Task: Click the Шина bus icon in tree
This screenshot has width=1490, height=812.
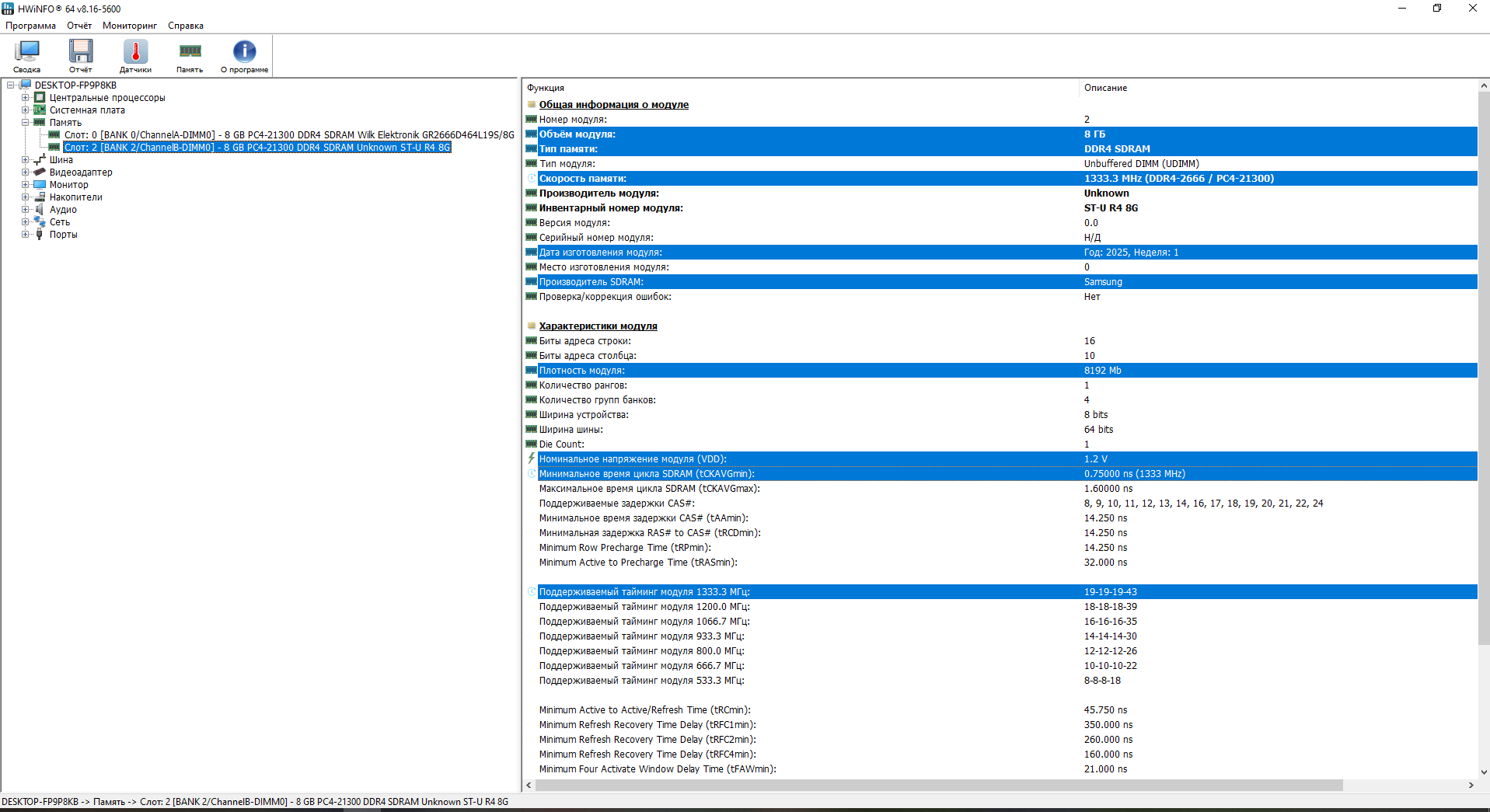Action: coord(40,159)
